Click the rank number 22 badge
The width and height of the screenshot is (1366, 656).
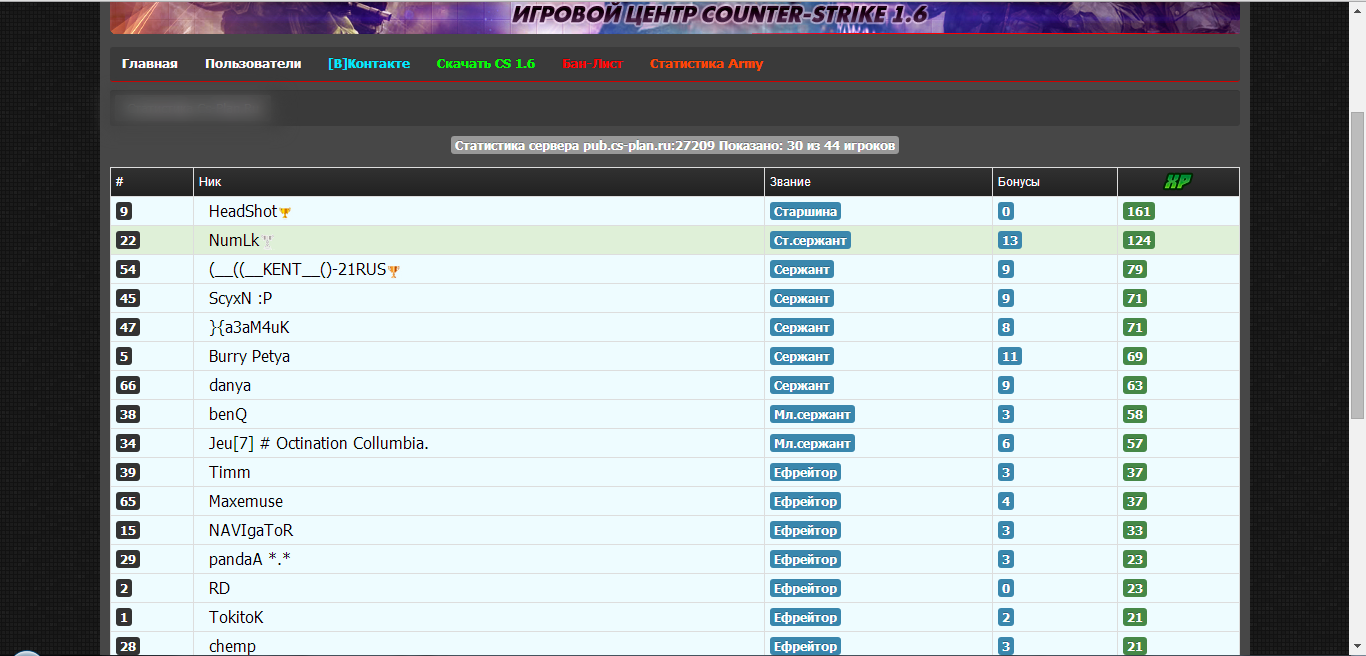[128, 241]
